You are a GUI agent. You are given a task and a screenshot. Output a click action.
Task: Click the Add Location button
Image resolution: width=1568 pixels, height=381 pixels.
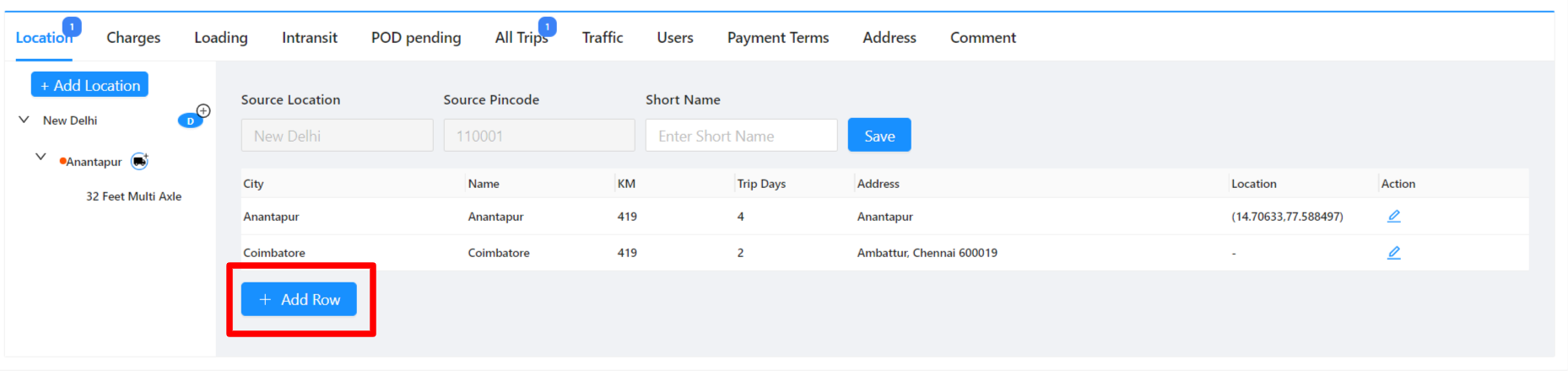(x=89, y=84)
